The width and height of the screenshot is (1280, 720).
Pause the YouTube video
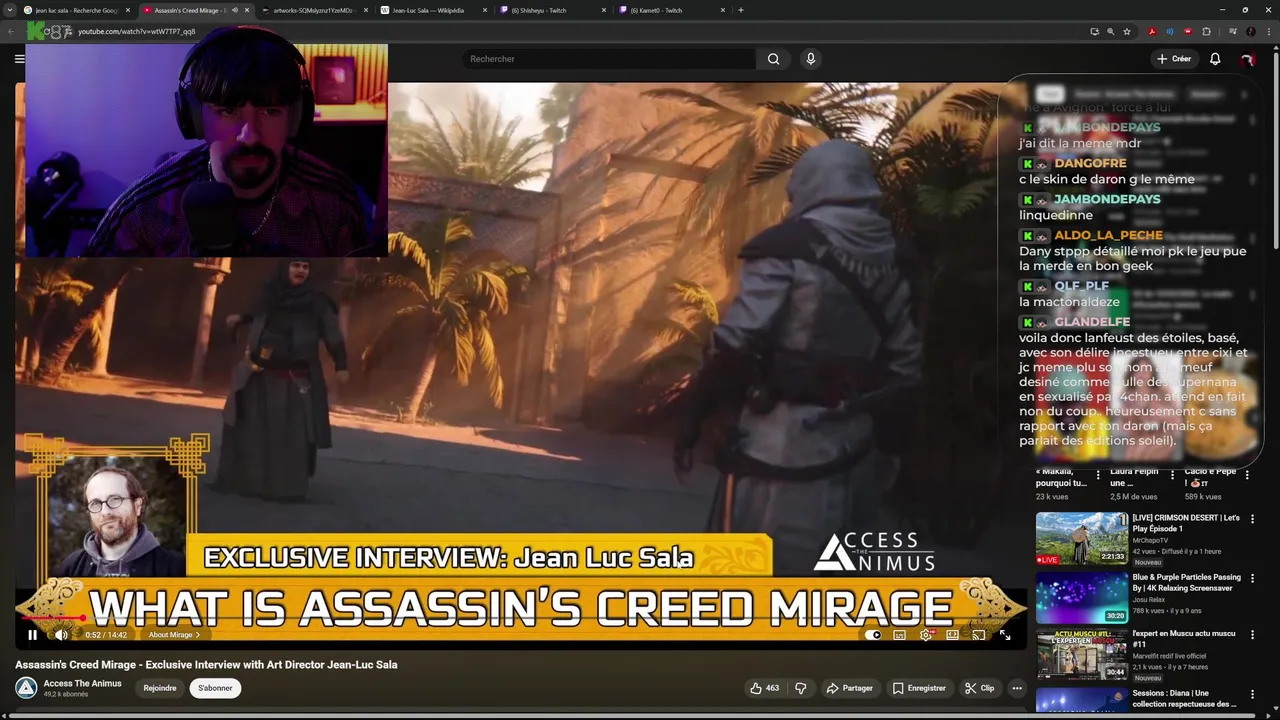pyautogui.click(x=32, y=635)
